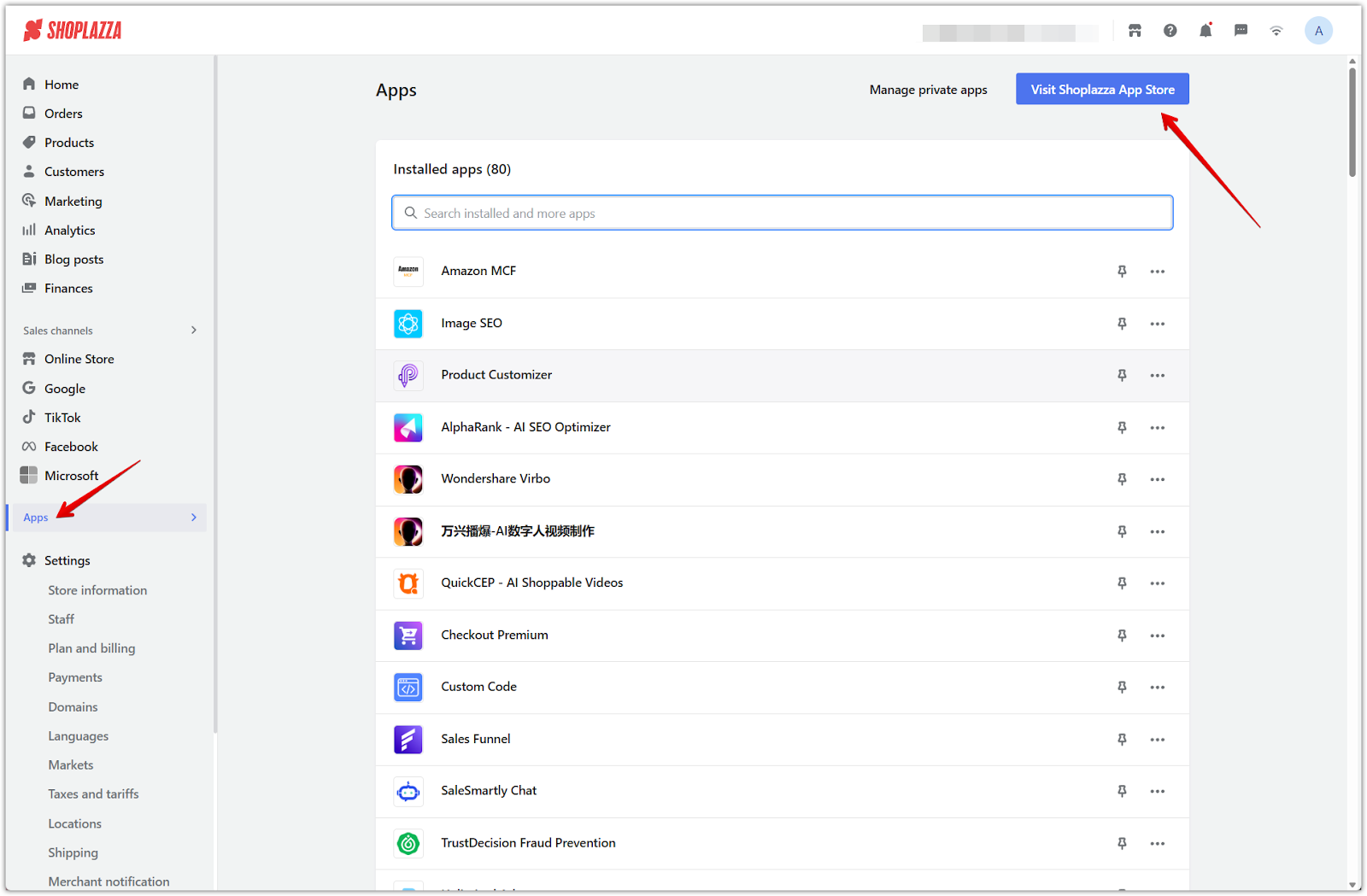The image size is (1367, 896).
Task: Open the Wondershare Virbo app icon
Action: [x=408, y=479]
